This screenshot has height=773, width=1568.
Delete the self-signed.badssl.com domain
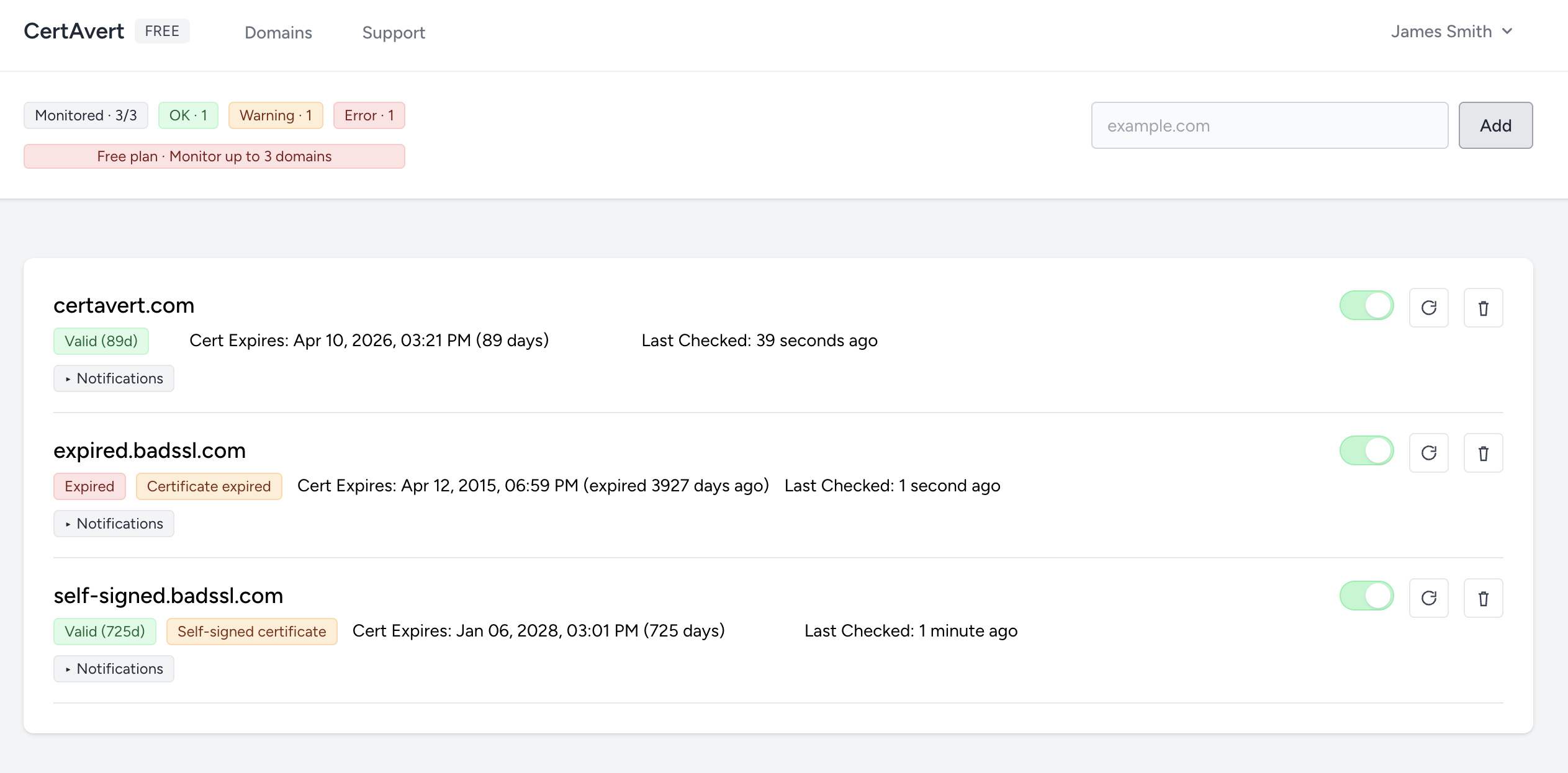(1483, 598)
